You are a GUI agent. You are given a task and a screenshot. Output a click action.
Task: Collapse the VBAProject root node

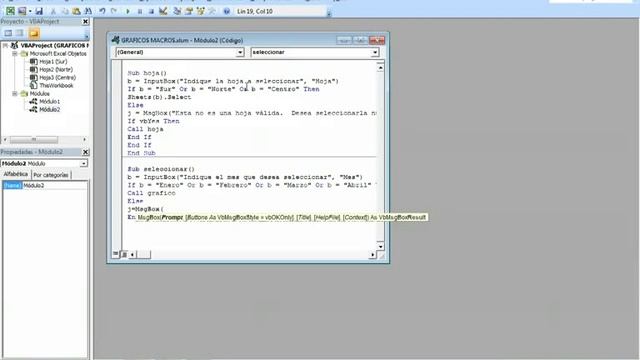(5, 45)
